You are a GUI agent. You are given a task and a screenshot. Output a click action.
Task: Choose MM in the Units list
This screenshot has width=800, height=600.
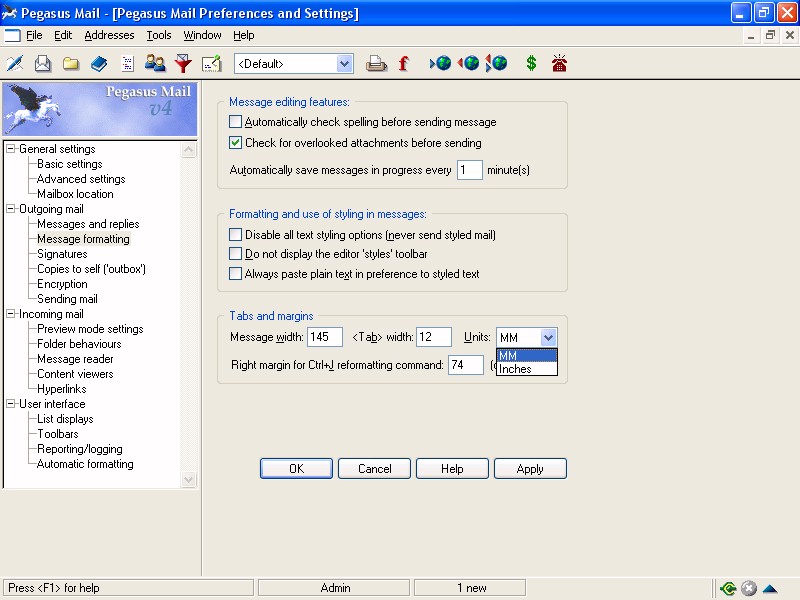pyautogui.click(x=527, y=356)
